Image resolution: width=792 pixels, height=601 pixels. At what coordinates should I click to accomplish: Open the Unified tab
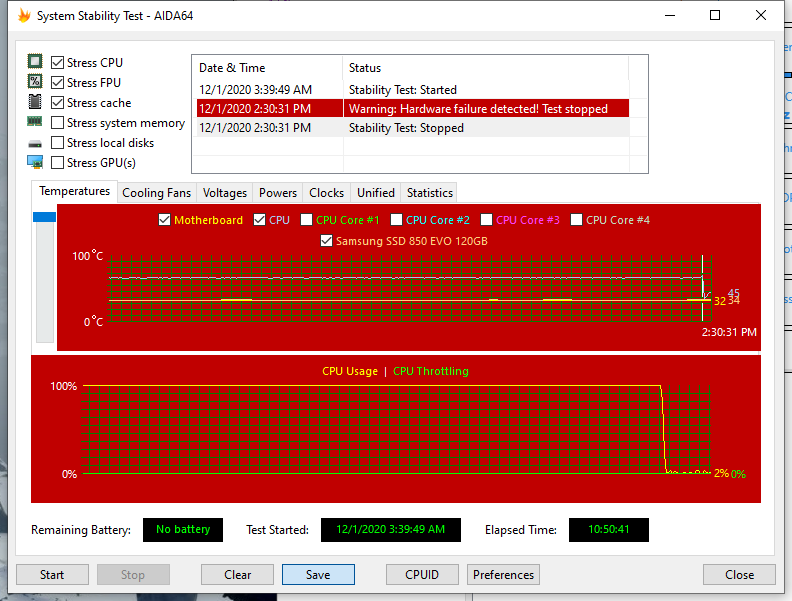tap(376, 193)
